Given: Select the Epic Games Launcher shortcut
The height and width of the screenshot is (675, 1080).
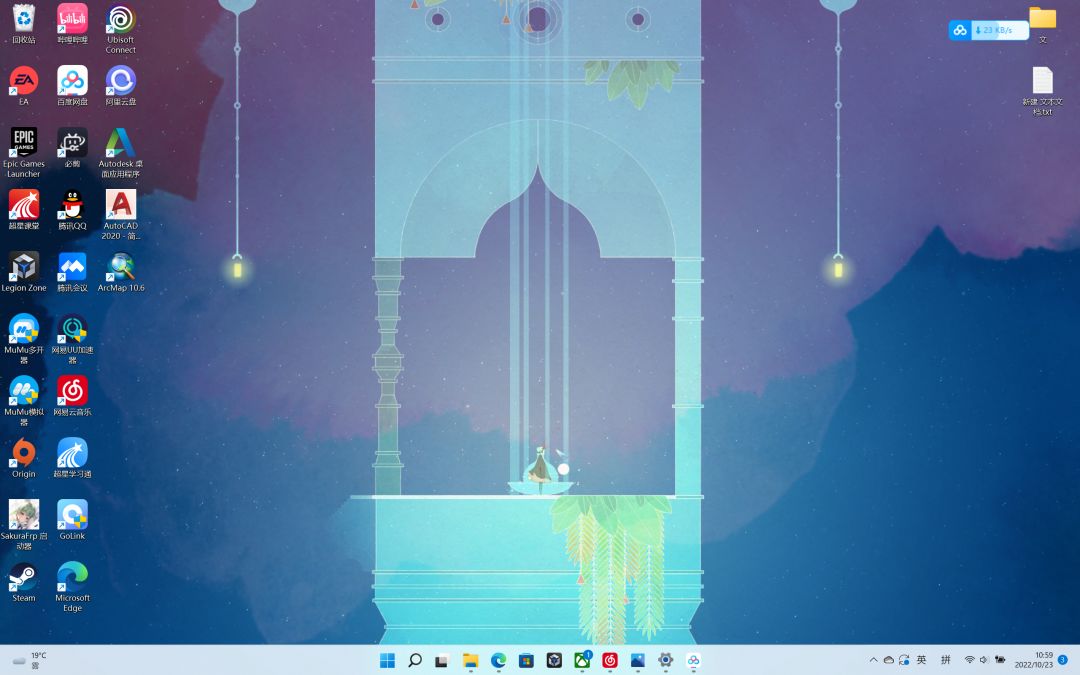Looking at the screenshot, I should tap(23, 153).
